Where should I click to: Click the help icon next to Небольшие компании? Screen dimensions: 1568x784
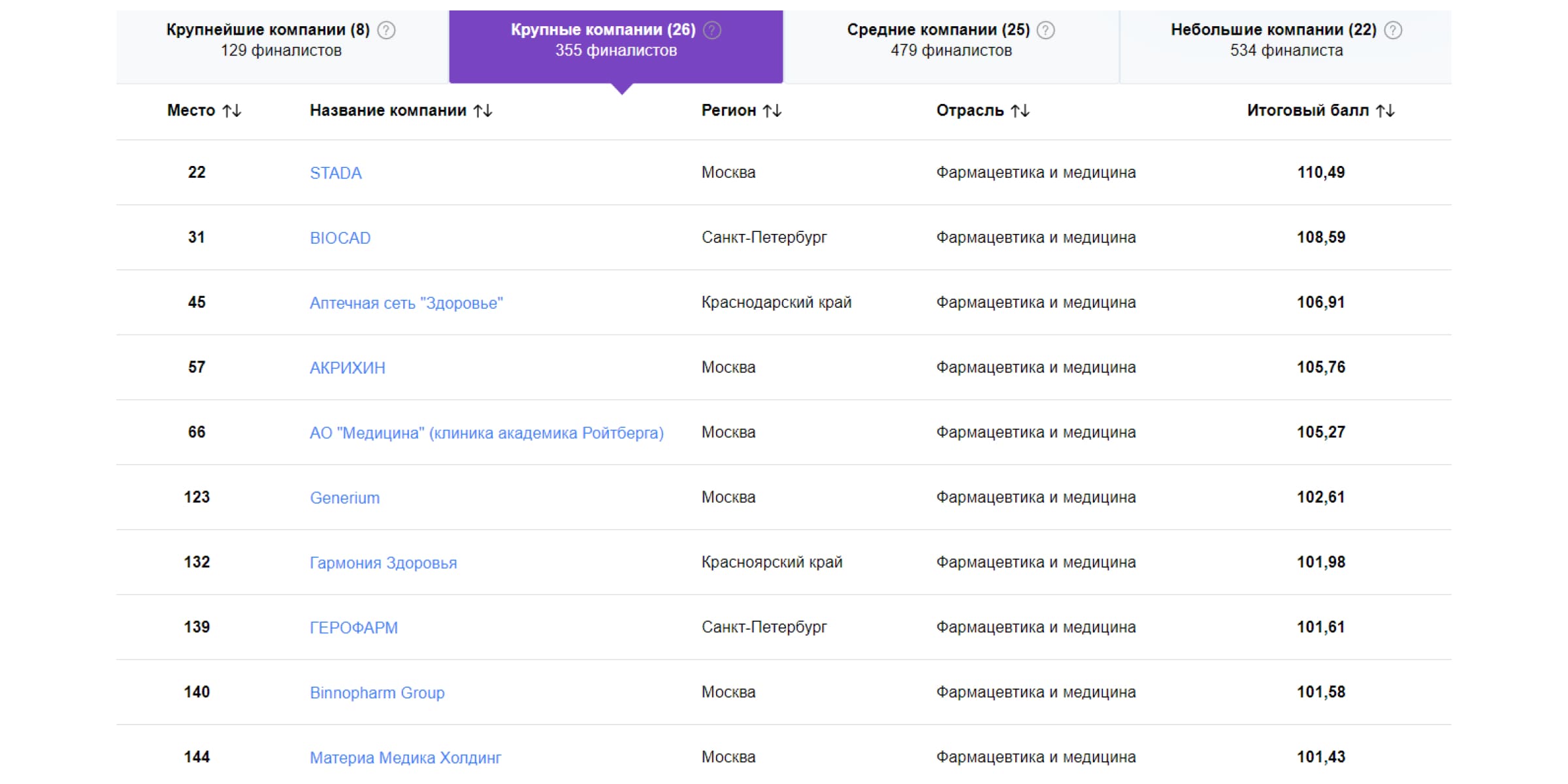(1392, 29)
